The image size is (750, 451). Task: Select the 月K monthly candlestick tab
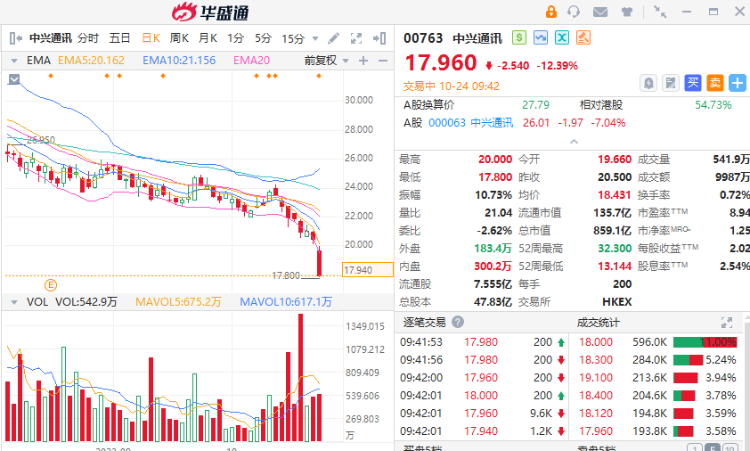click(208, 38)
